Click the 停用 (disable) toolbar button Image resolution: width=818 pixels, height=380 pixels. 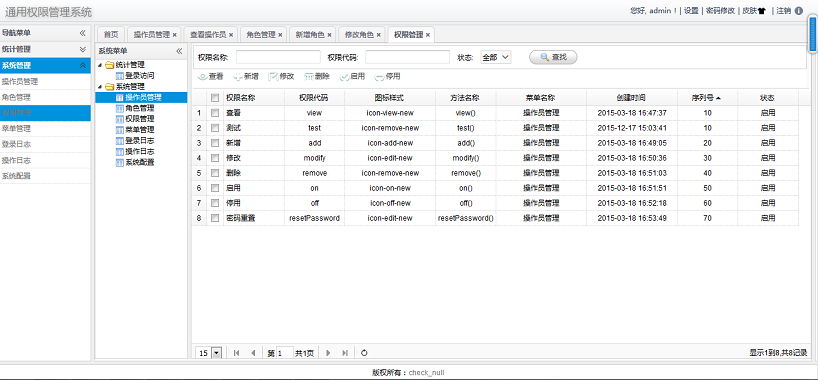pos(388,77)
